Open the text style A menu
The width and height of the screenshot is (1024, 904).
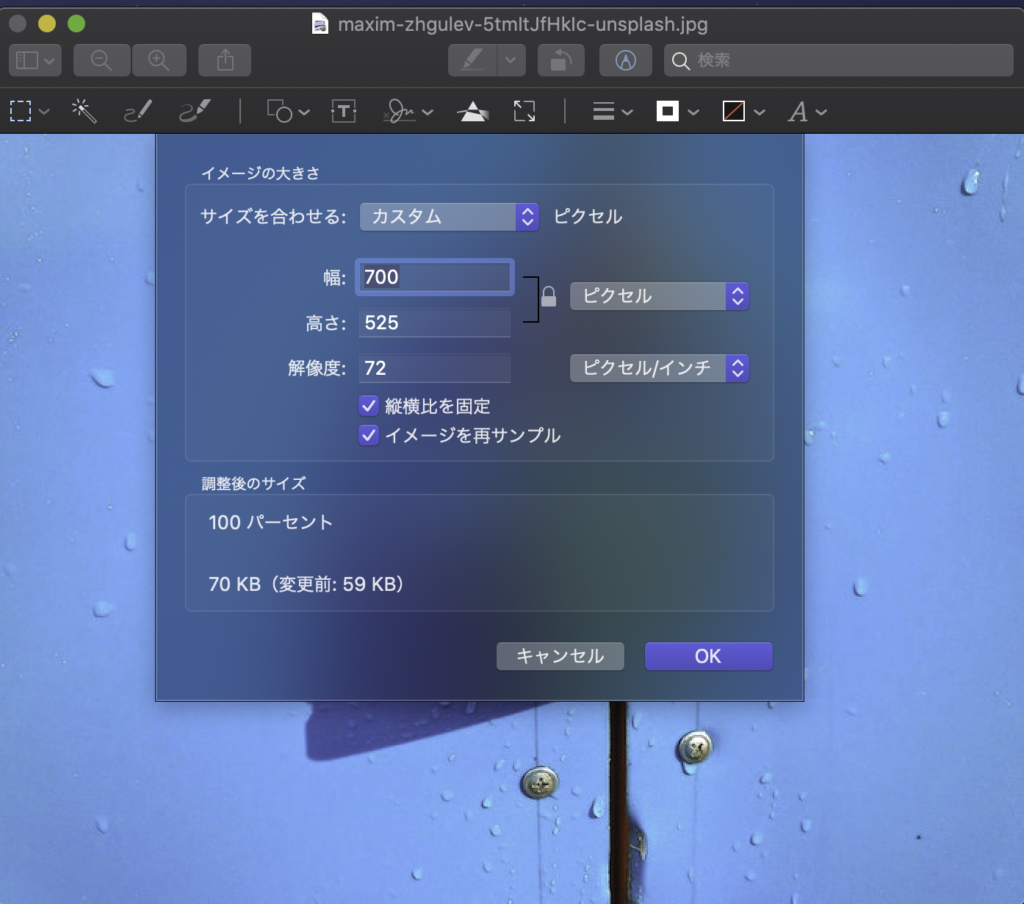(x=807, y=112)
